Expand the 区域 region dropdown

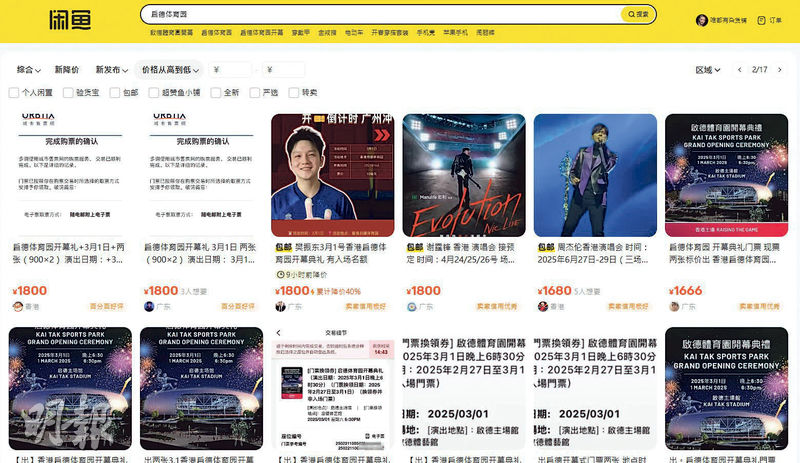(707, 70)
